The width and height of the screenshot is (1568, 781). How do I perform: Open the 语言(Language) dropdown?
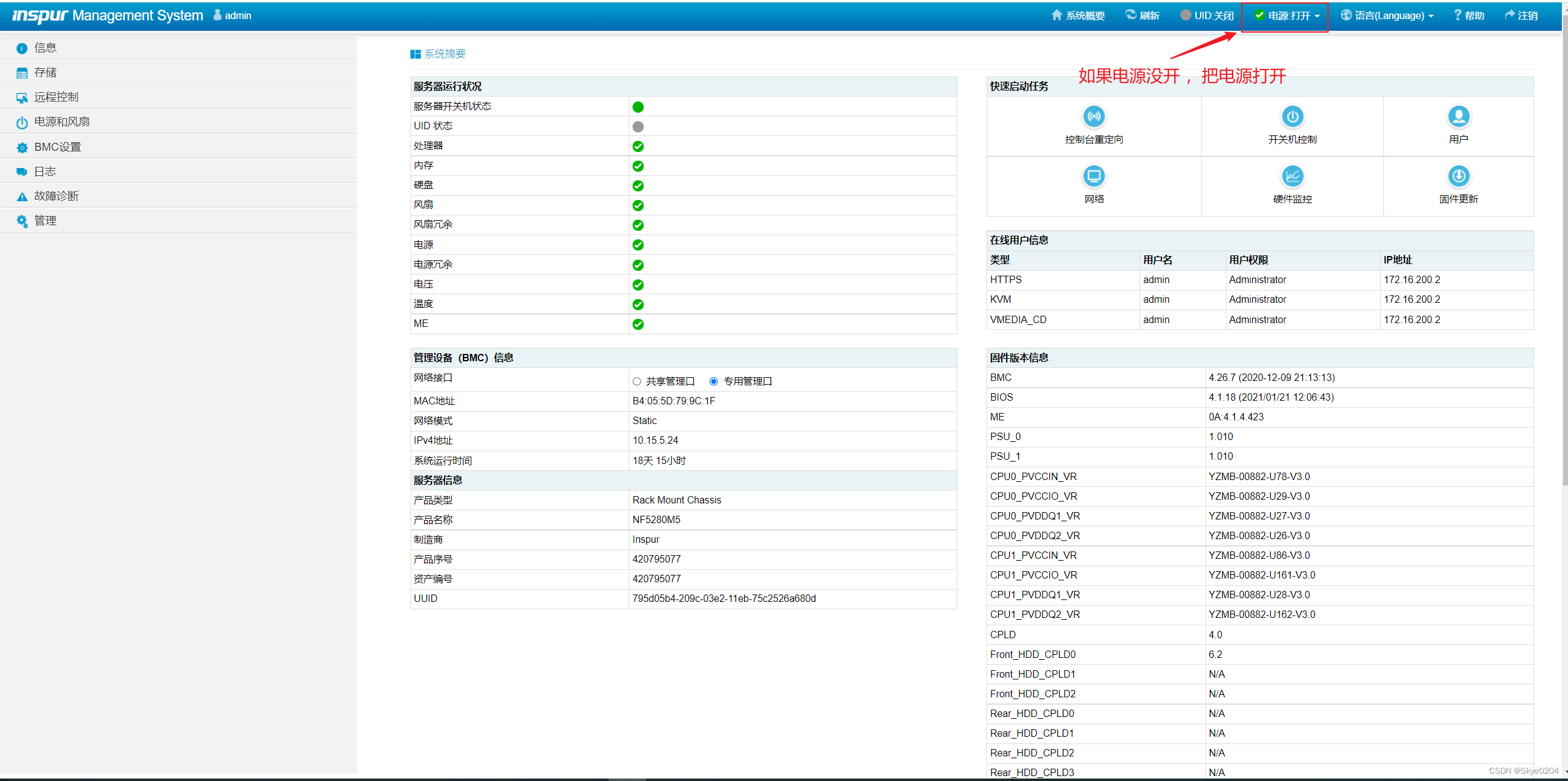(1386, 15)
